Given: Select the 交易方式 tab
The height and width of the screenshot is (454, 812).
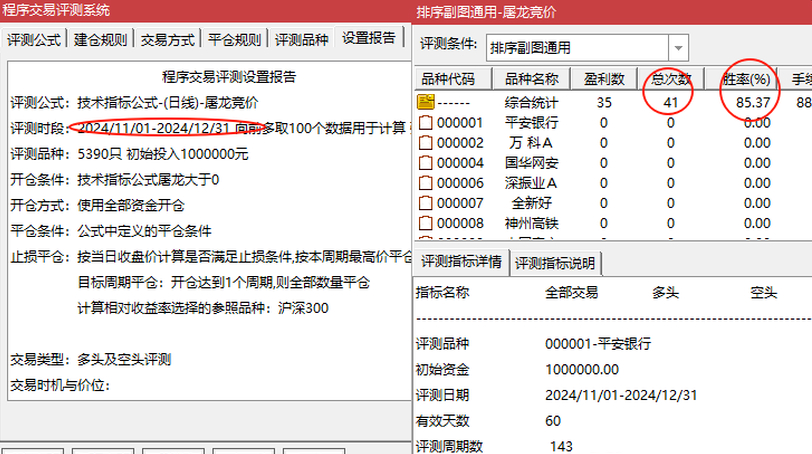Looking at the screenshot, I should (x=168, y=40).
